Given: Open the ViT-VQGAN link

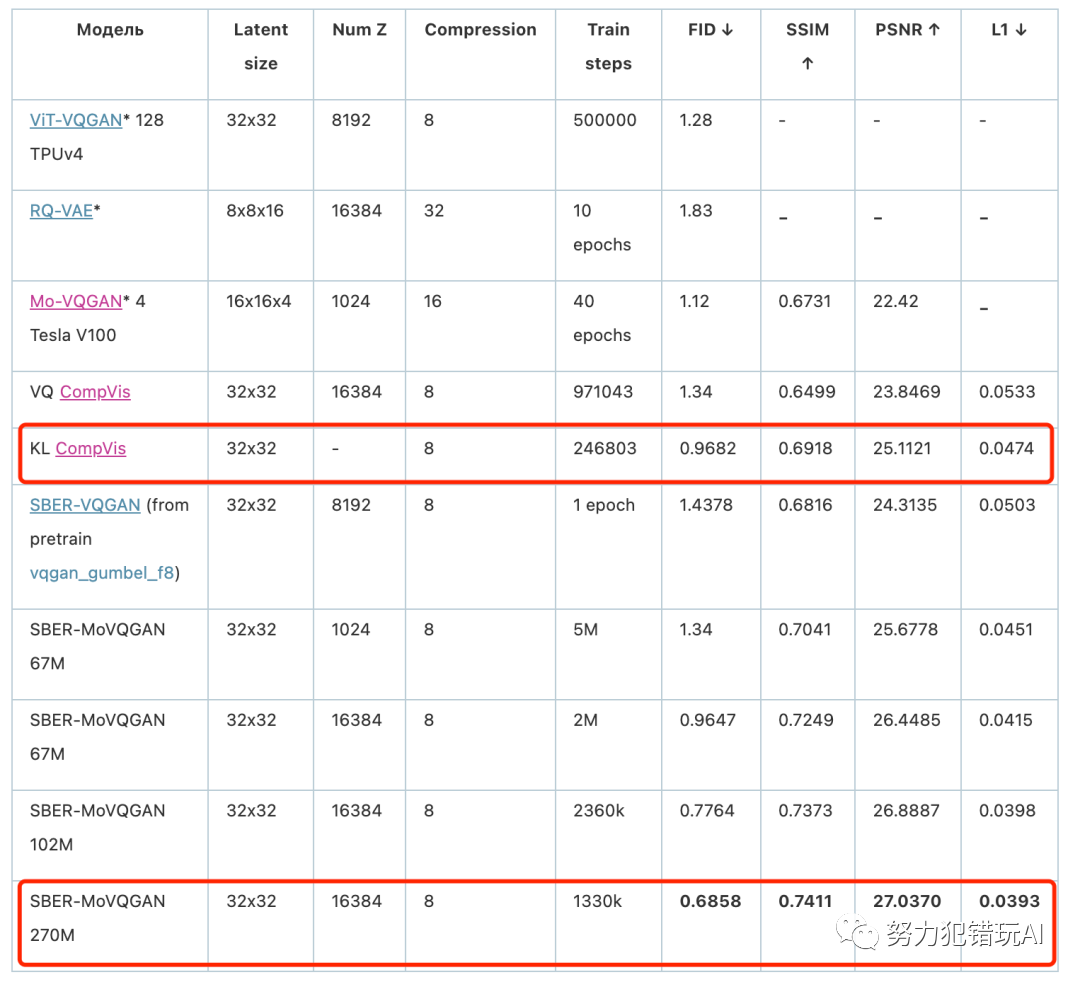Looking at the screenshot, I should point(76,120).
